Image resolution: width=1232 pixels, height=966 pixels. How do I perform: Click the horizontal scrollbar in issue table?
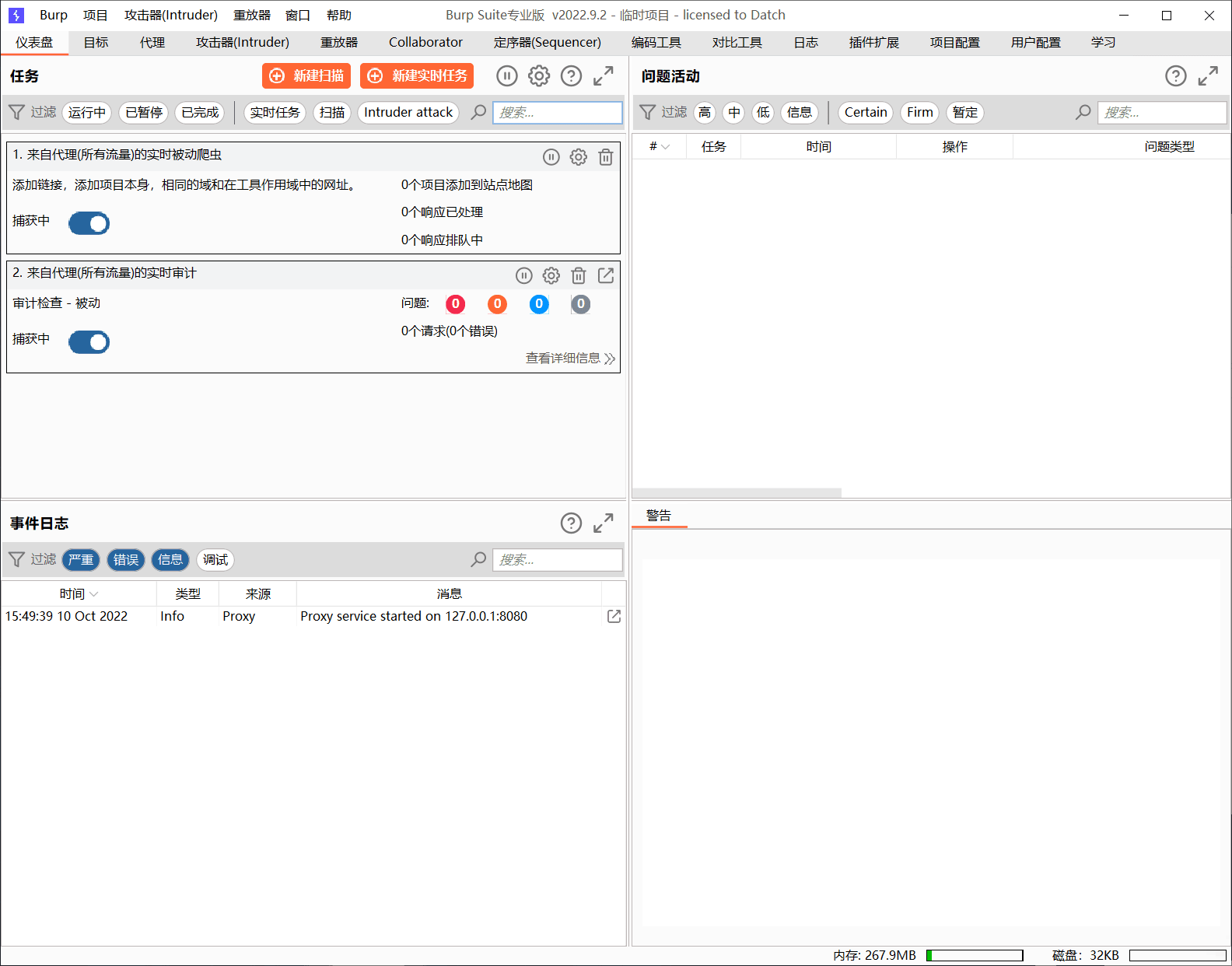[737, 493]
